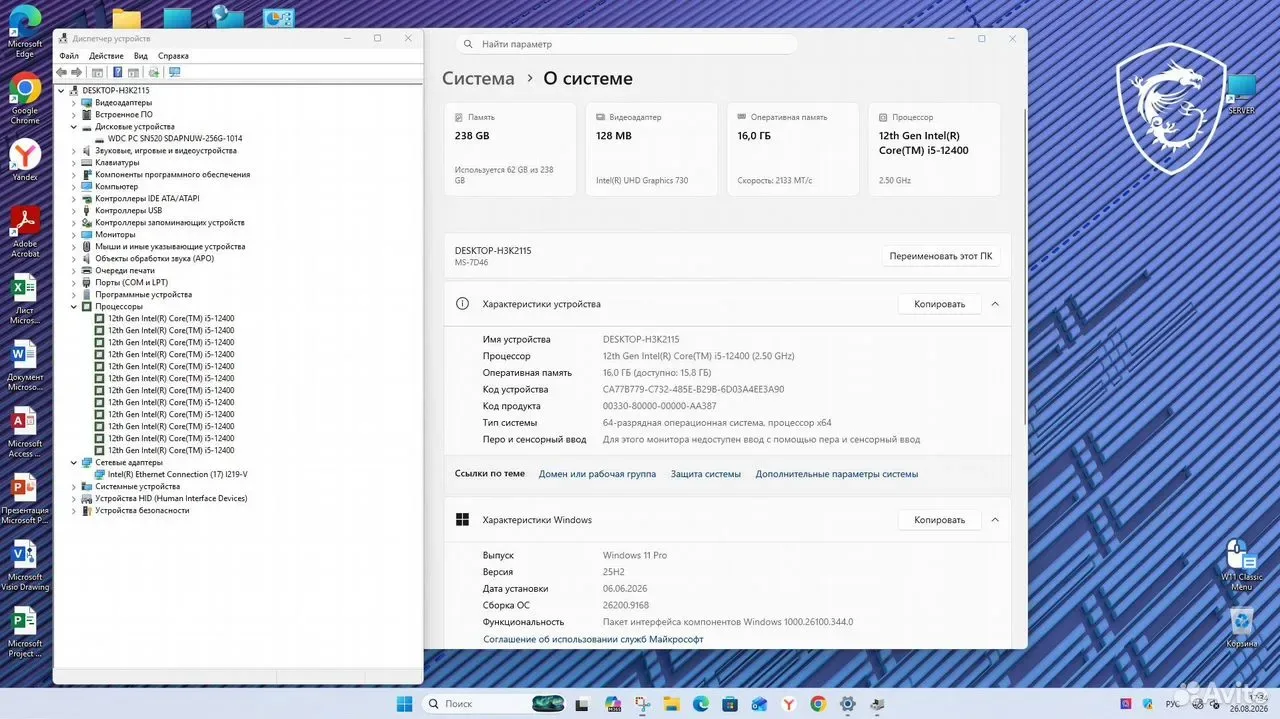This screenshot has height=719, width=1280.
Task: Collapse Характеристики устройства section chevron
Action: click(995, 304)
